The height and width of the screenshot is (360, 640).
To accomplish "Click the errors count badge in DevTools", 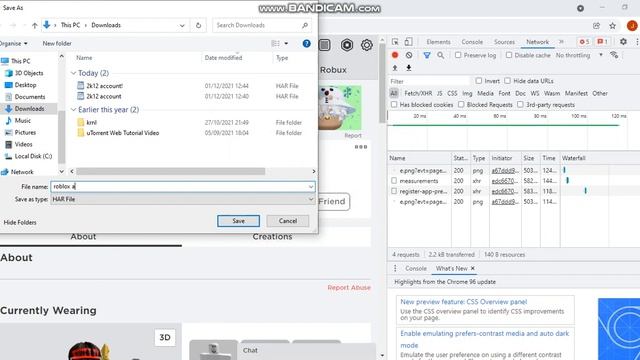I will tap(584, 42).
